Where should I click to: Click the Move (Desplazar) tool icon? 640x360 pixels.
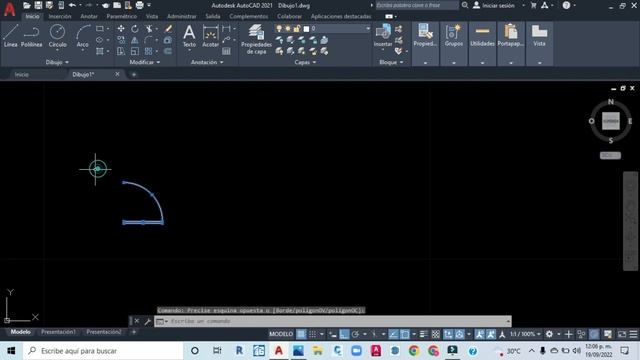(x=121, y=29)
